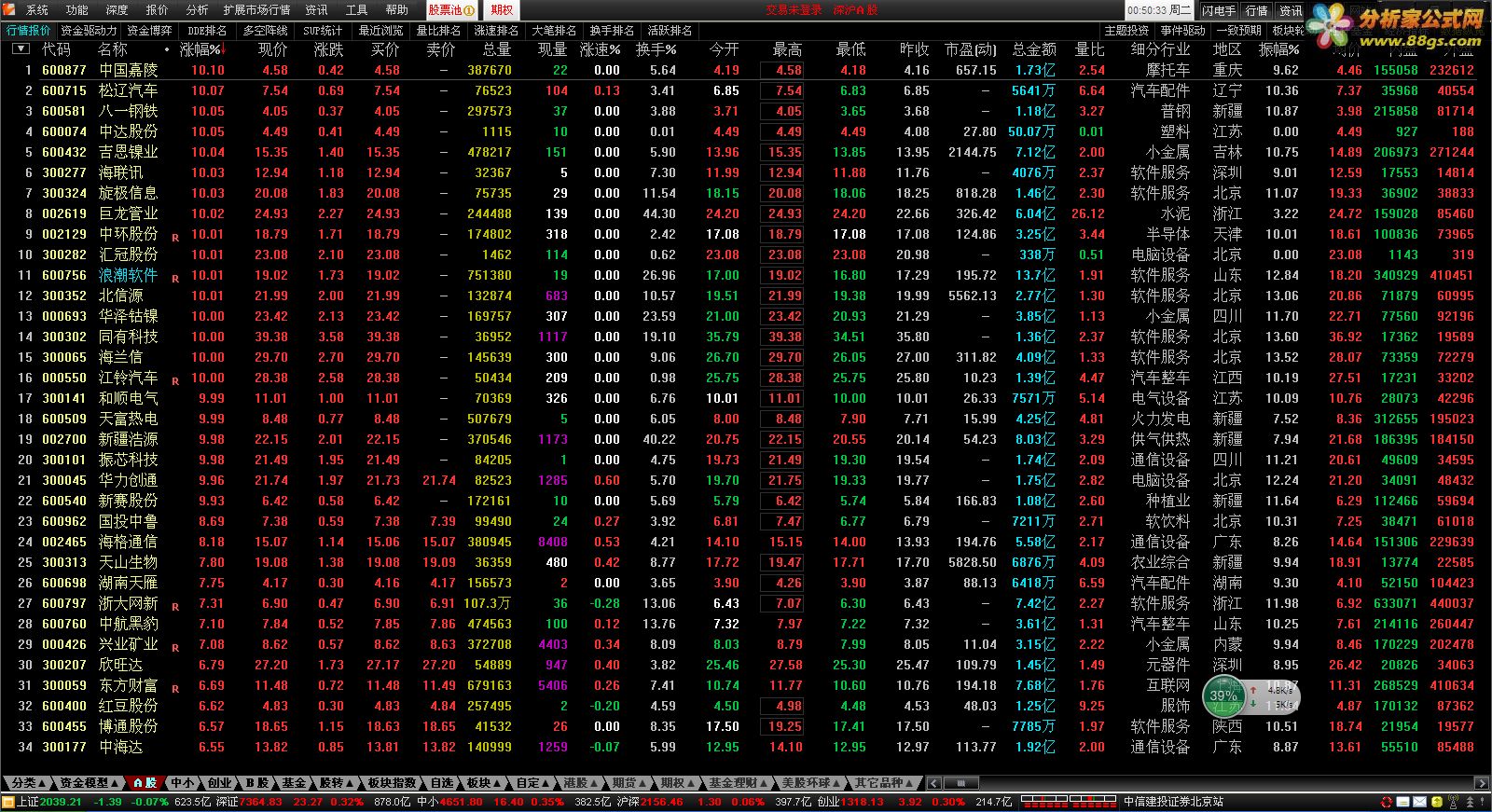Click the double up-arrow icon in status bar
Viewport: 1492px width, 812px height.
point(1470,802)
